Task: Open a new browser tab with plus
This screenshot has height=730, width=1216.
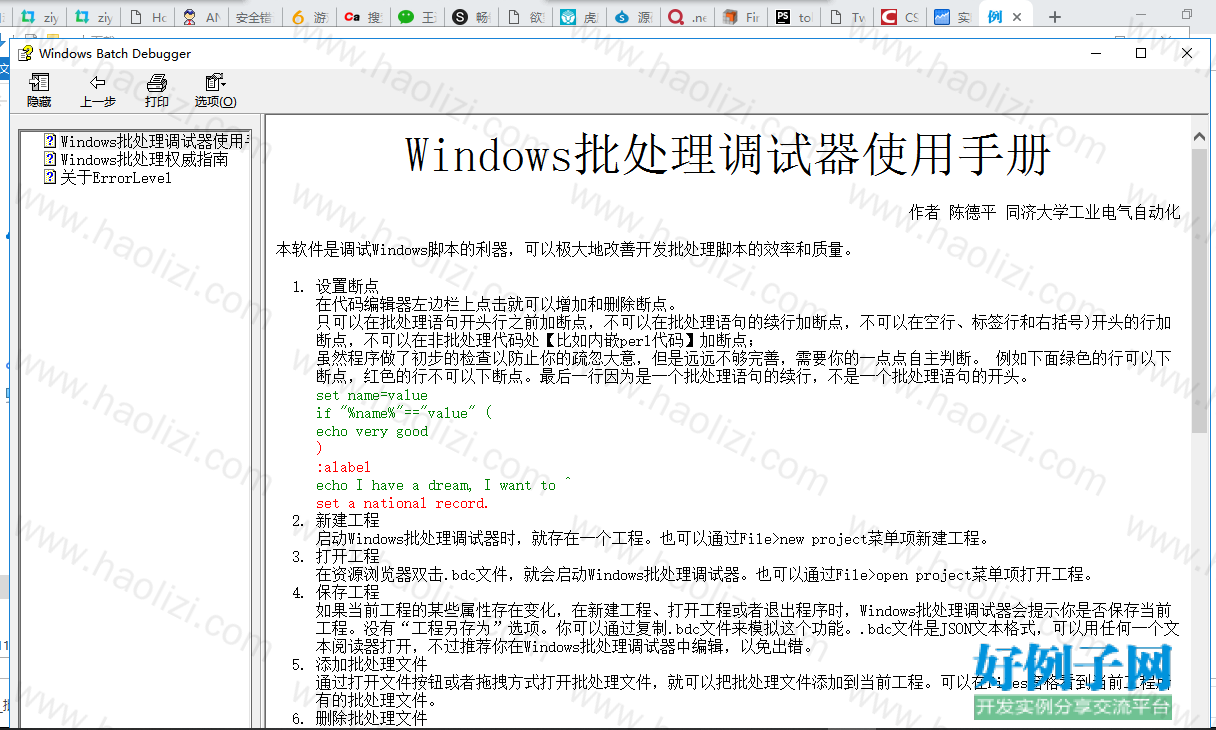Action: [1054, 17]
